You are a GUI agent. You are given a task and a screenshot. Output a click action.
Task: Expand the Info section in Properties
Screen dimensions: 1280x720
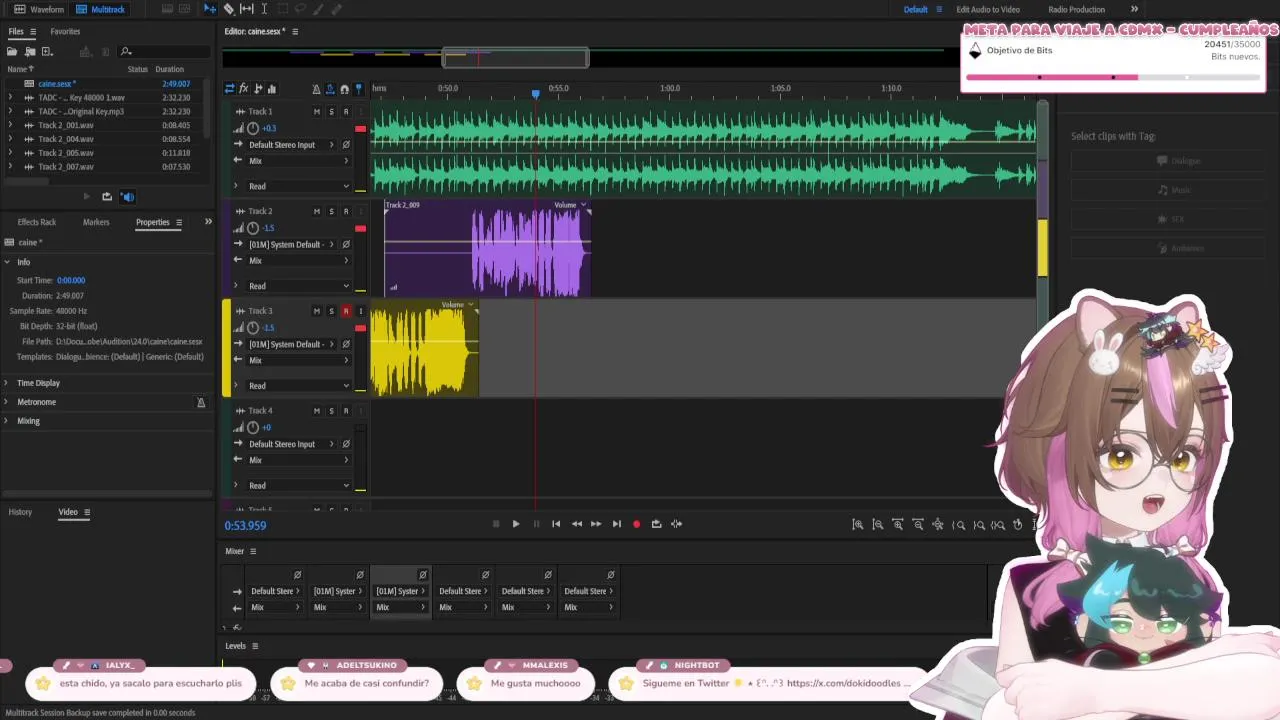tap(7, 262)
